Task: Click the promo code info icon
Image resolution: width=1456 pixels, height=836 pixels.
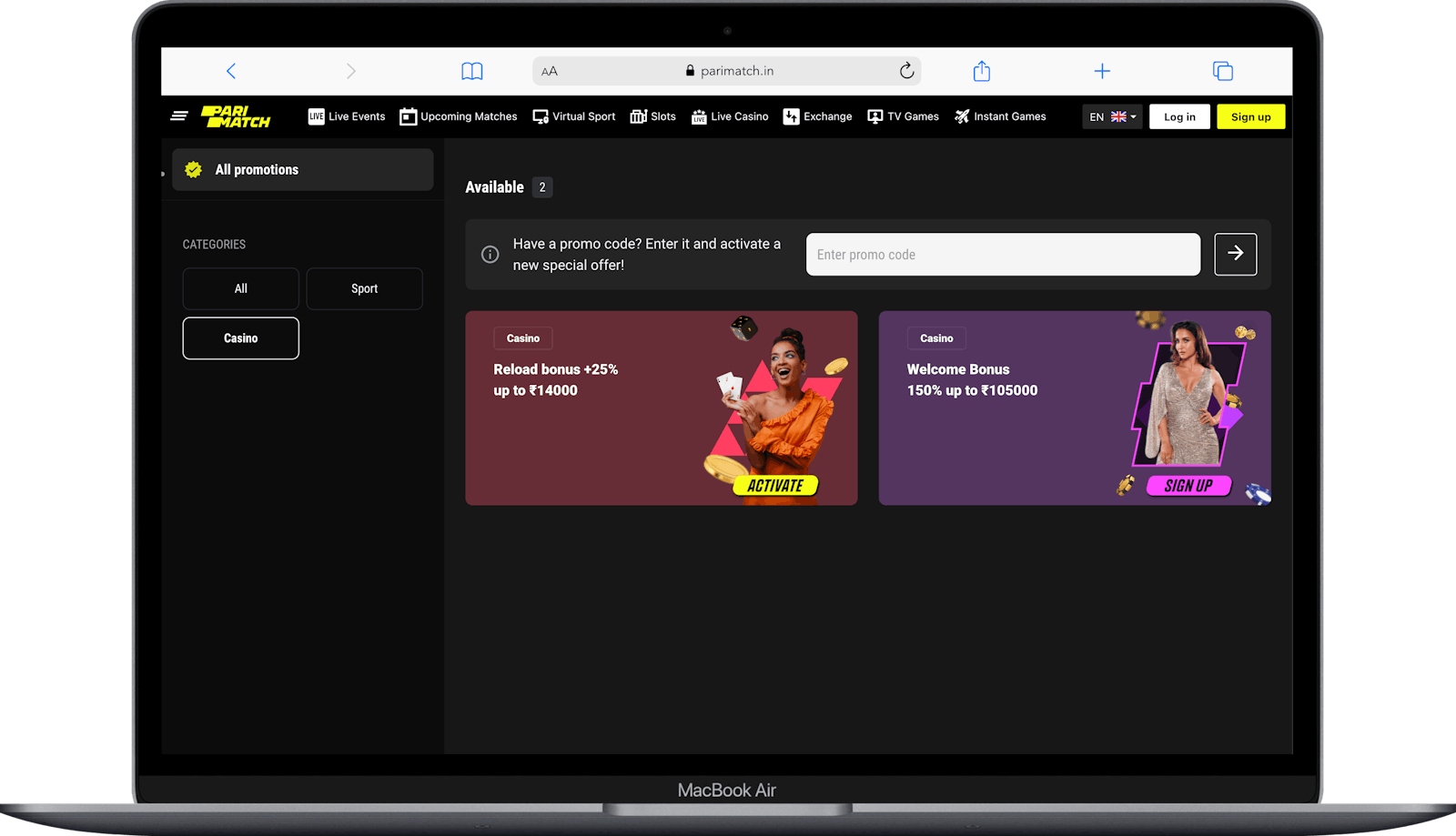Action: [x=490, y=255]
